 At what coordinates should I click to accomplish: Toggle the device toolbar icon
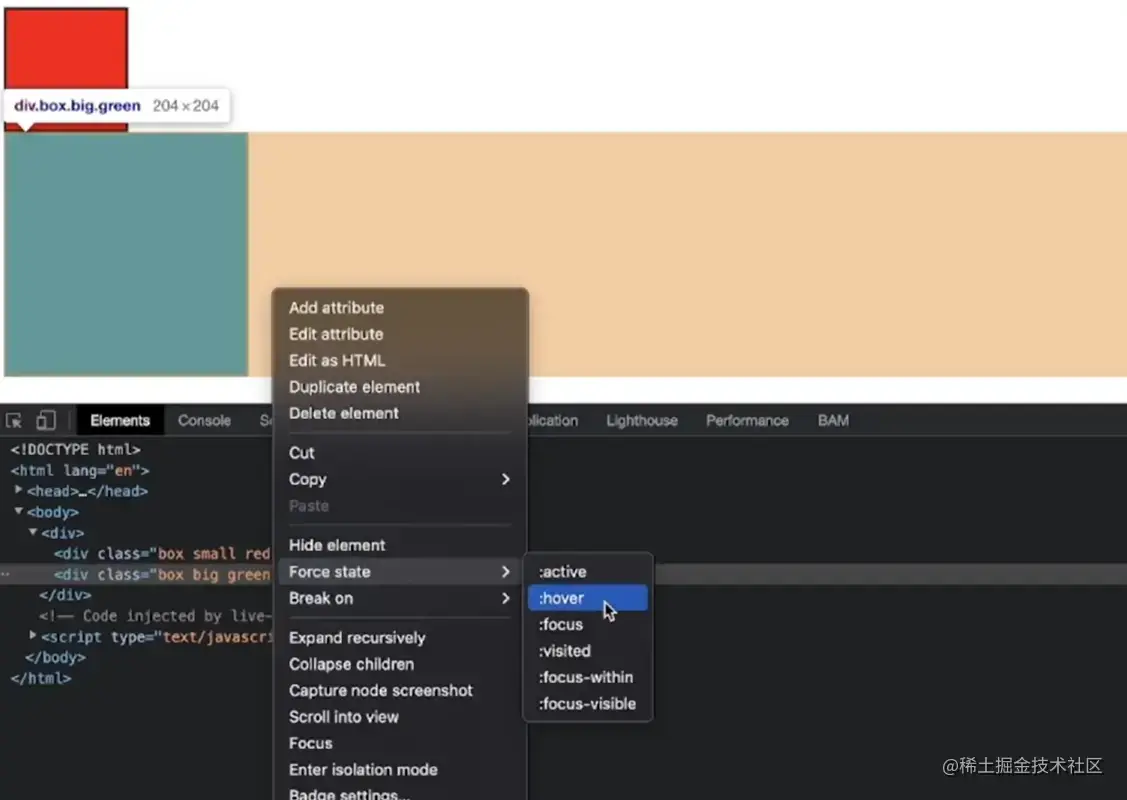tap(46, 420)
